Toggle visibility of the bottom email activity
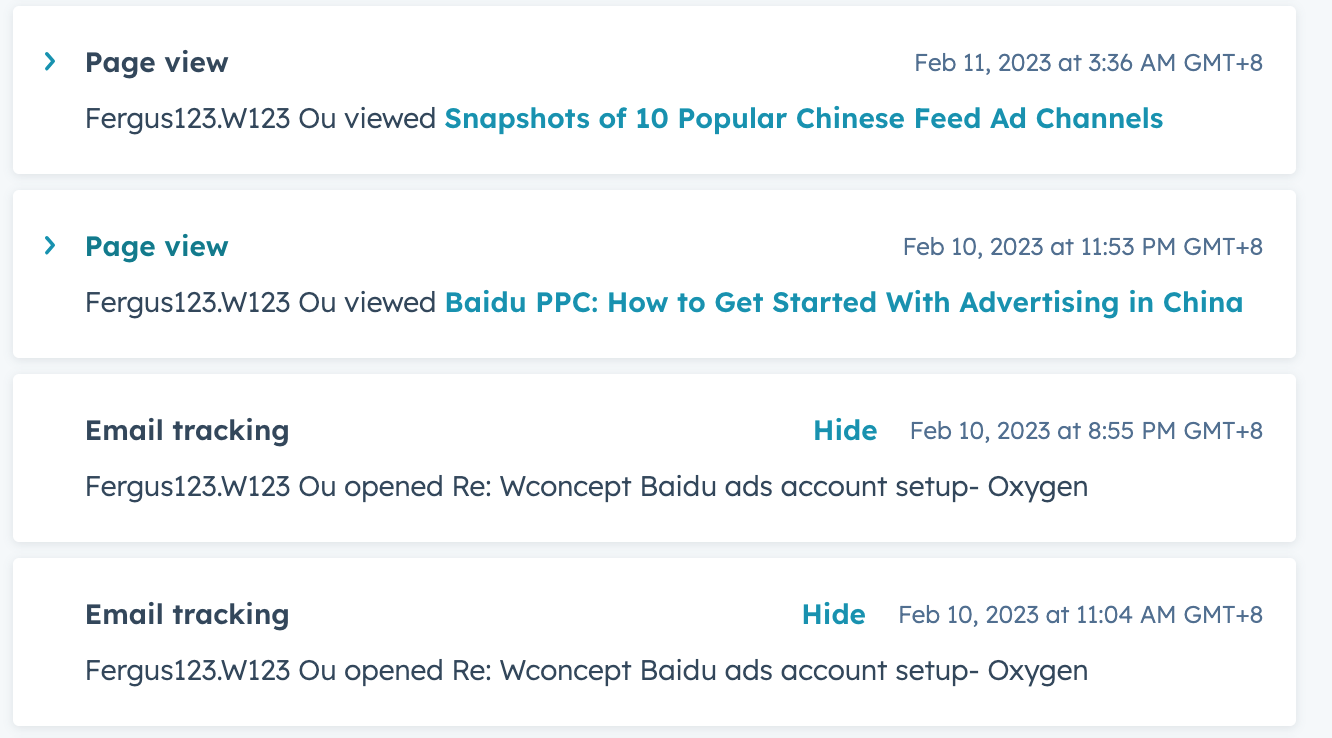Screen dimensions: 1332x738 click(x=834, y=614)
